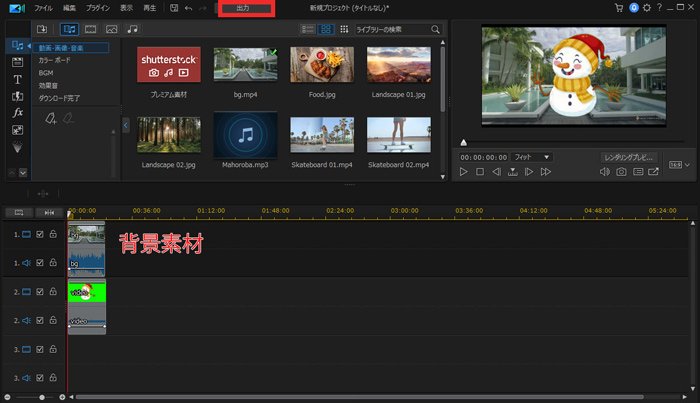The width and height of the screenshot is (700, 403).
Task: Toggle video track 1 checkbox
Action: point(40,234)
